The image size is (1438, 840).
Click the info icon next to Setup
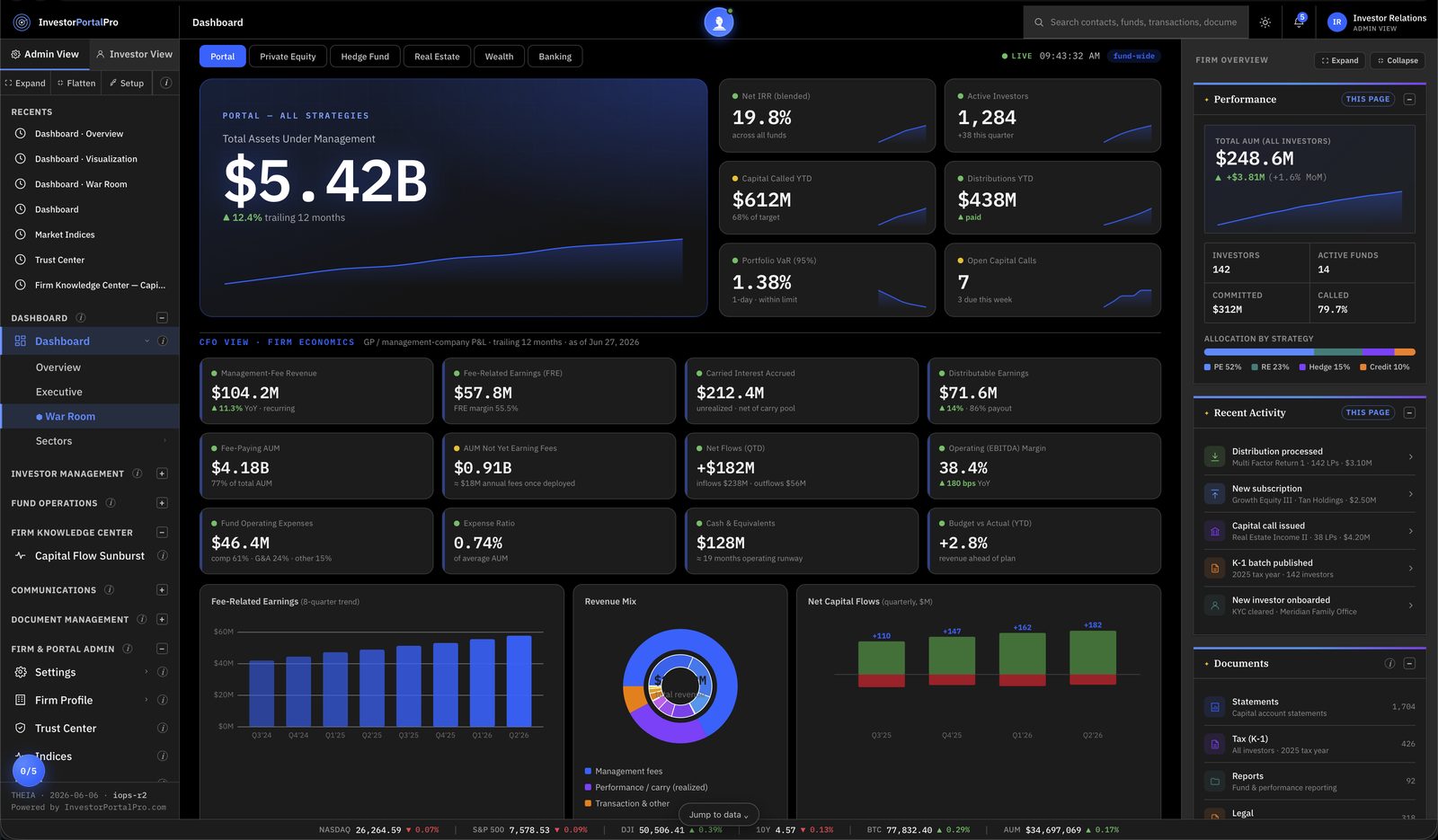pos(166,83)
